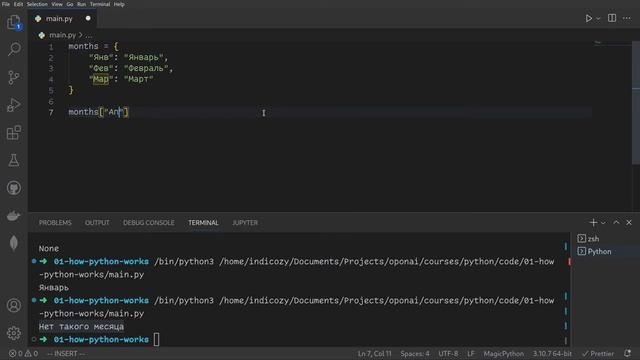The width and height of the screenshot is (640, 360).
Task: Click line number 7 in gutter
Action: point(51,112)
